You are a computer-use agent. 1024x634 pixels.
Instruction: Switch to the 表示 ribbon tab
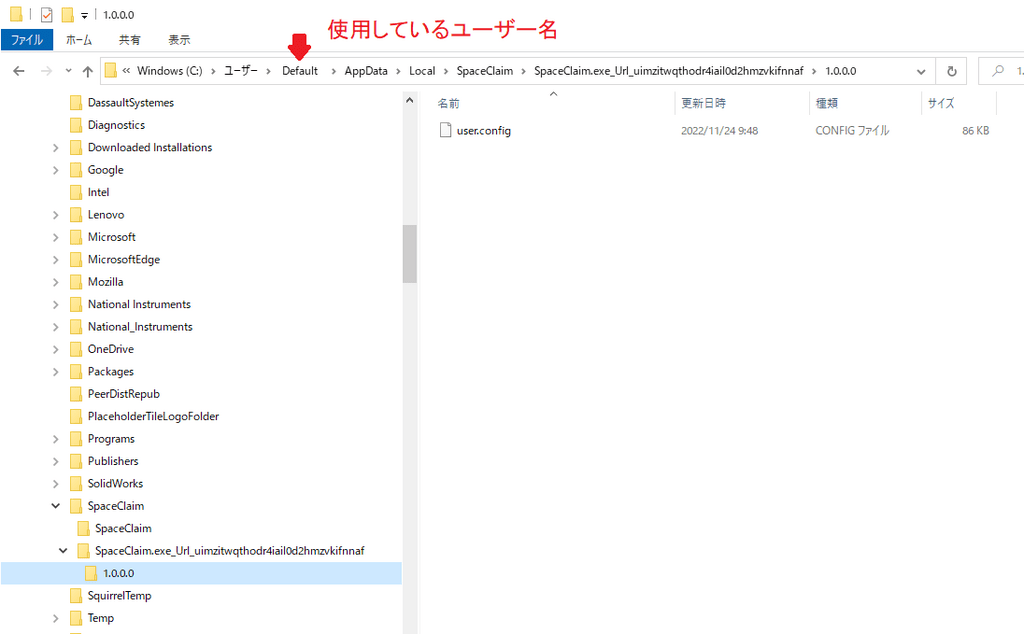pos(179,40)
